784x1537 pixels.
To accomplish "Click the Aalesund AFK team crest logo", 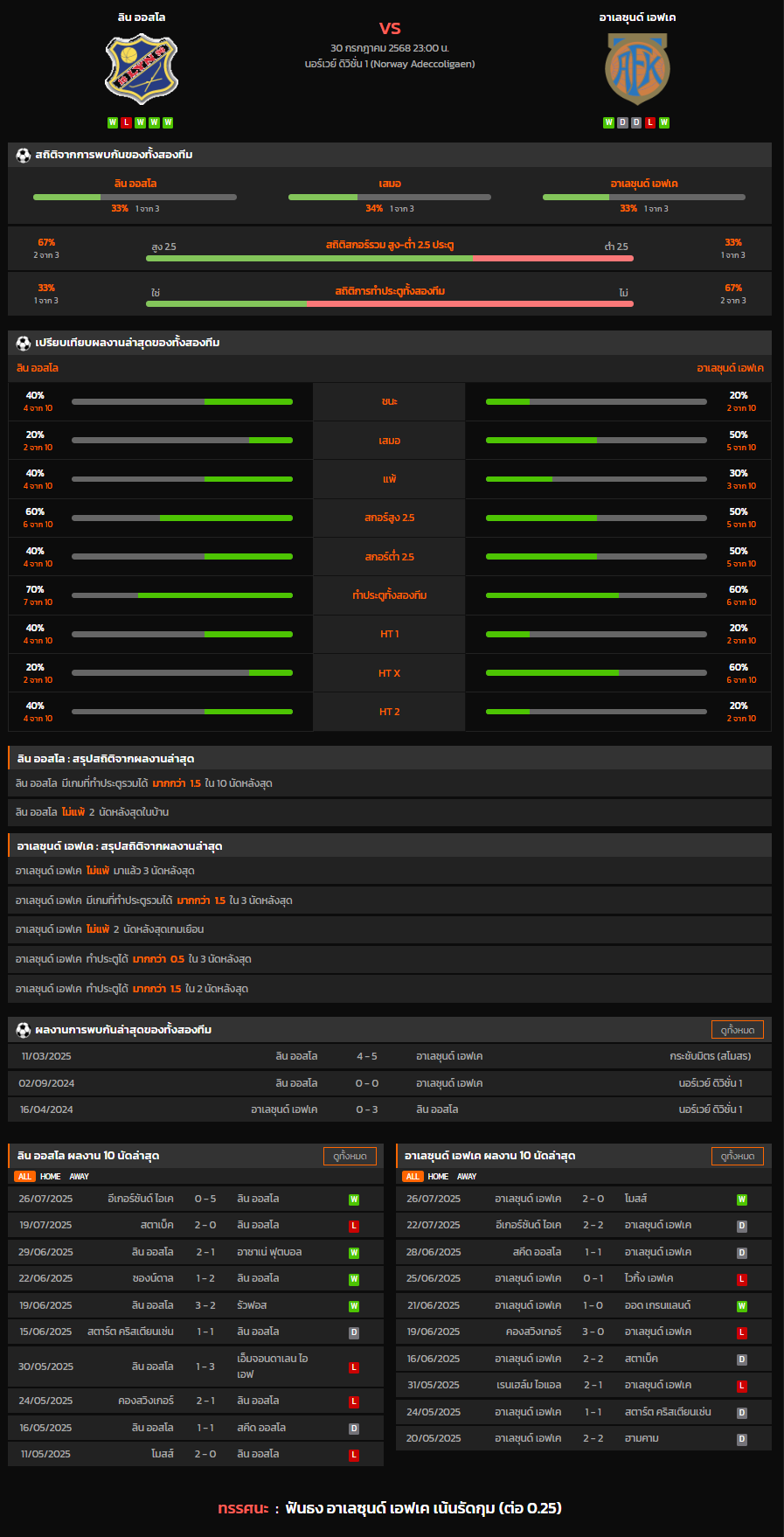I will tap(637, 69).
